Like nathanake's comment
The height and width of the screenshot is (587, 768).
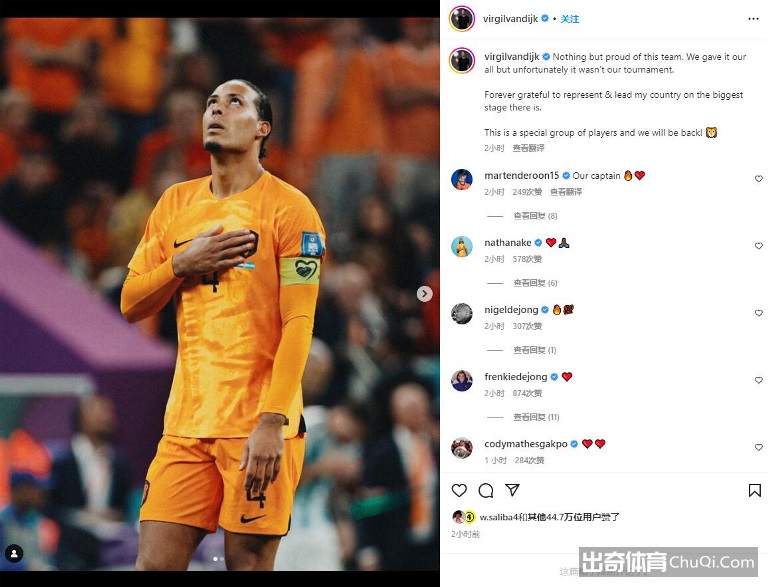point(759,246)
